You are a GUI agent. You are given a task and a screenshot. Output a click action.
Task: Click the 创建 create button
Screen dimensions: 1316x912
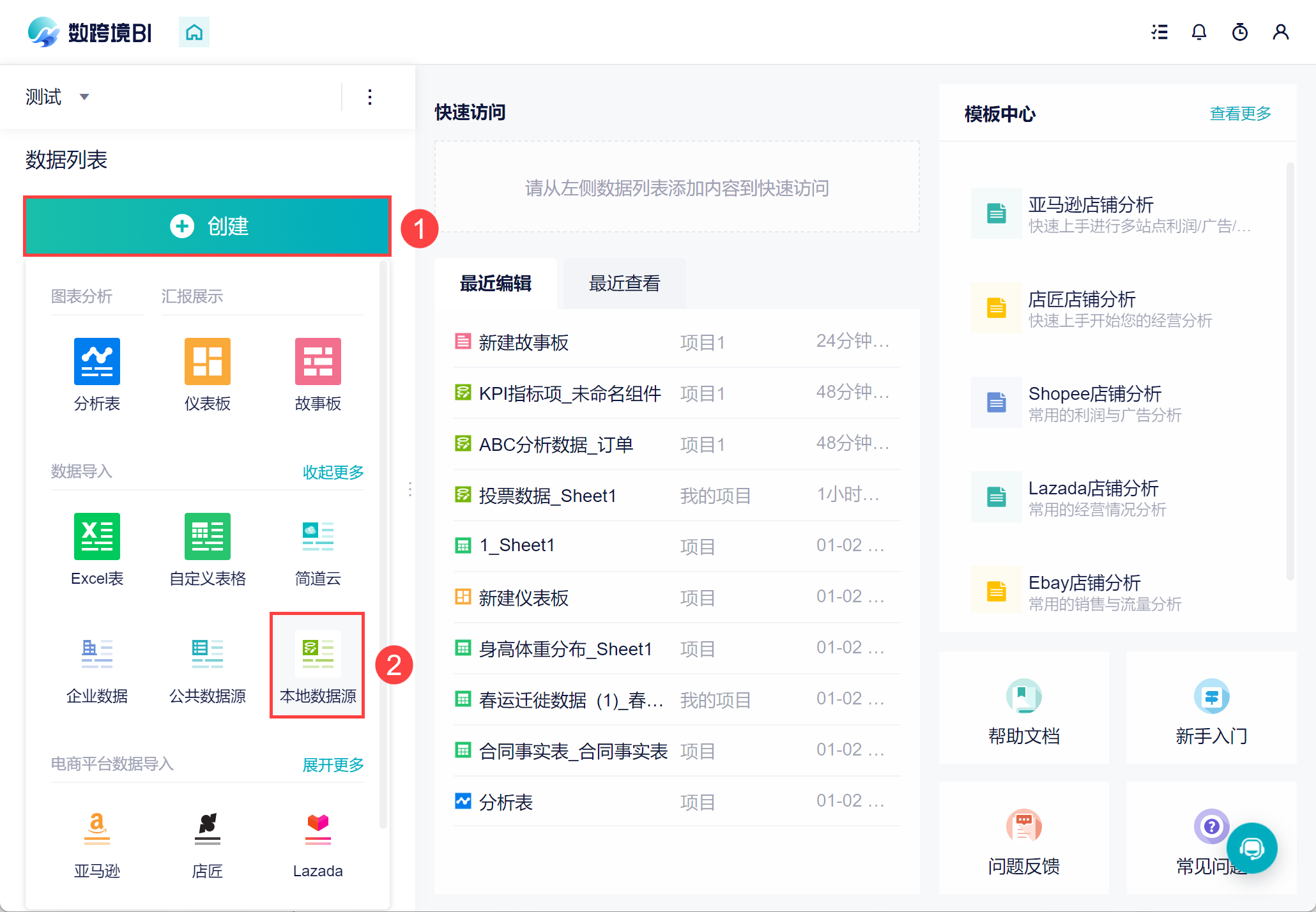click(x=208, y=226)
